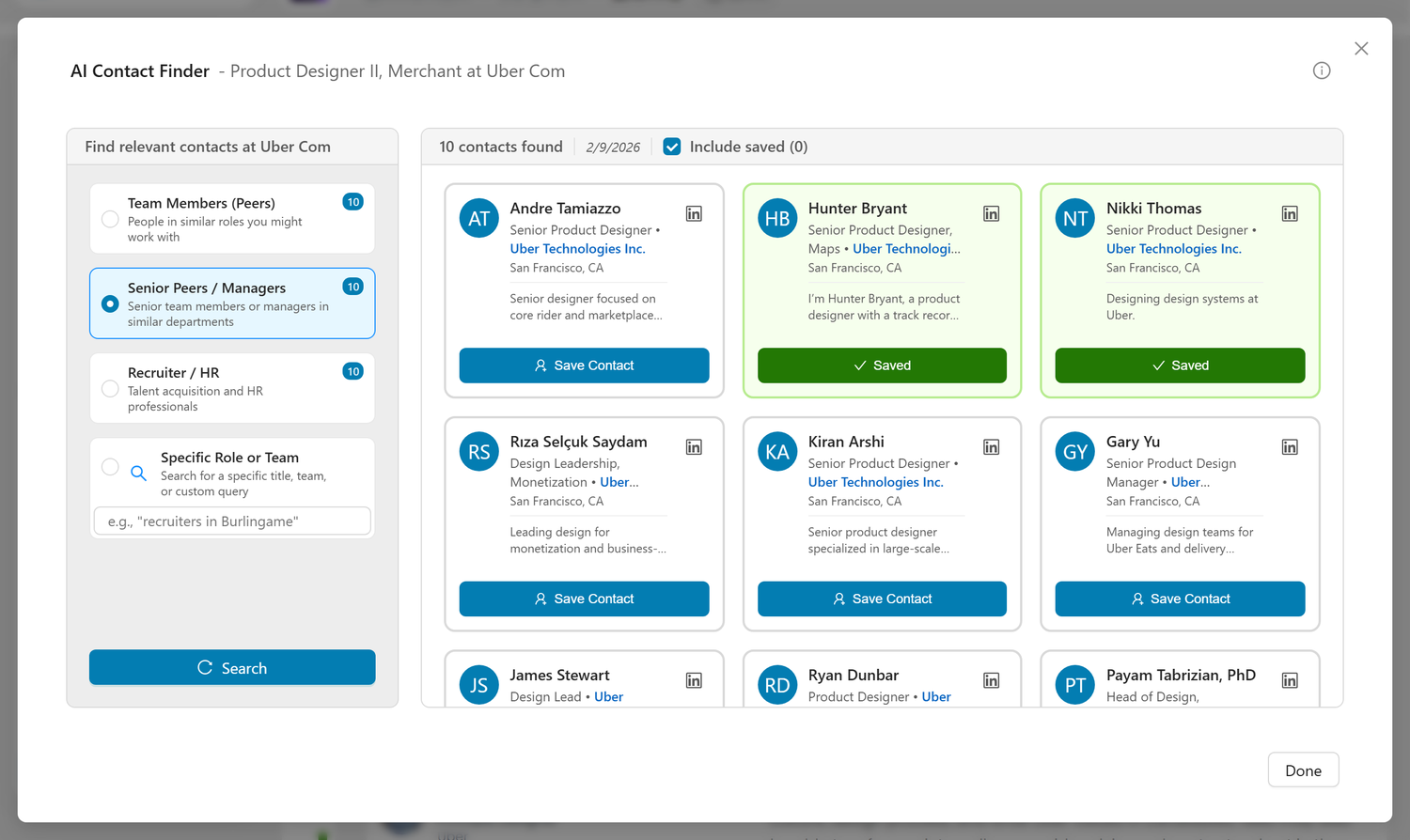This screenshot has height=840, width=1410.
Task: Click the NT avatar for Nikki Thomas
Action: pos(1075,219)
